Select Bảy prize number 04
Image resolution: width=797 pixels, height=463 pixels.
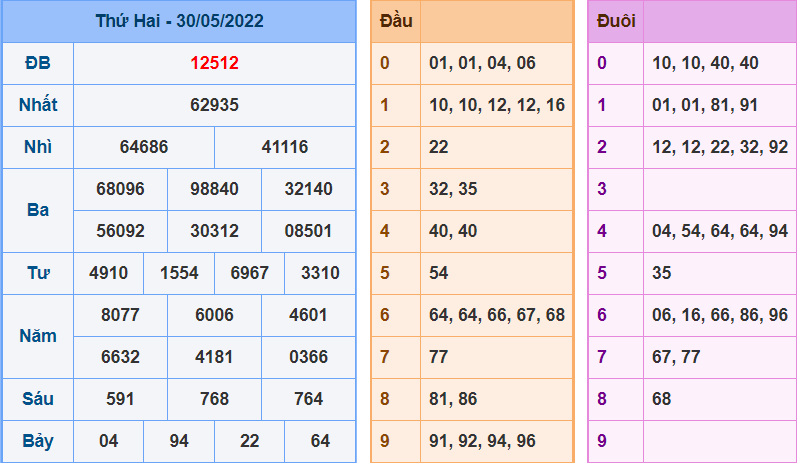click(108, 441)
